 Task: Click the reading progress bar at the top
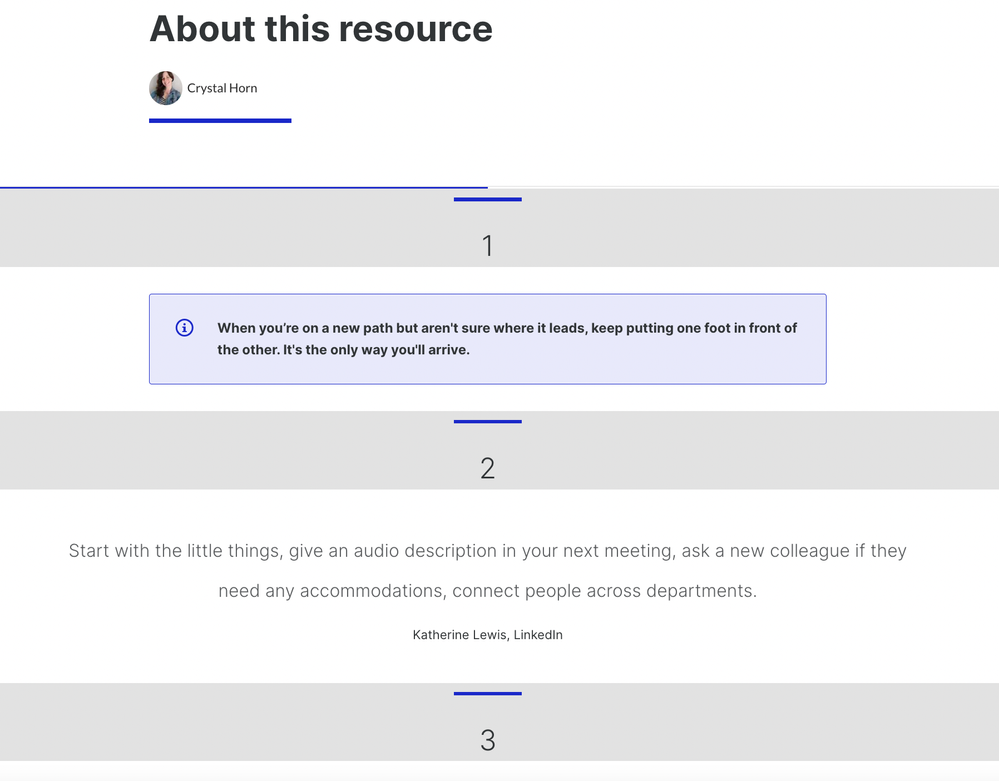[244, 187]
